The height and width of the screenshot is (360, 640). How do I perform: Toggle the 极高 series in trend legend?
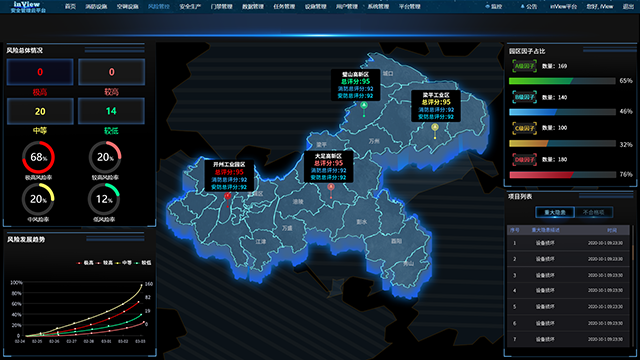click(x=86, y=263)
